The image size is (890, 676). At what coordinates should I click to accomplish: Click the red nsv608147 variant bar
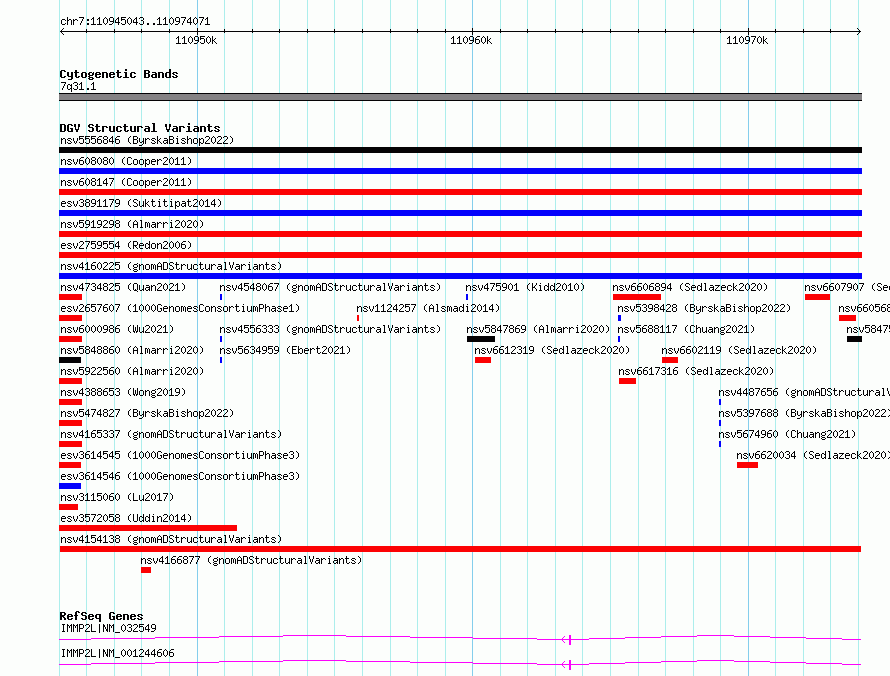(x=460, y=192)
